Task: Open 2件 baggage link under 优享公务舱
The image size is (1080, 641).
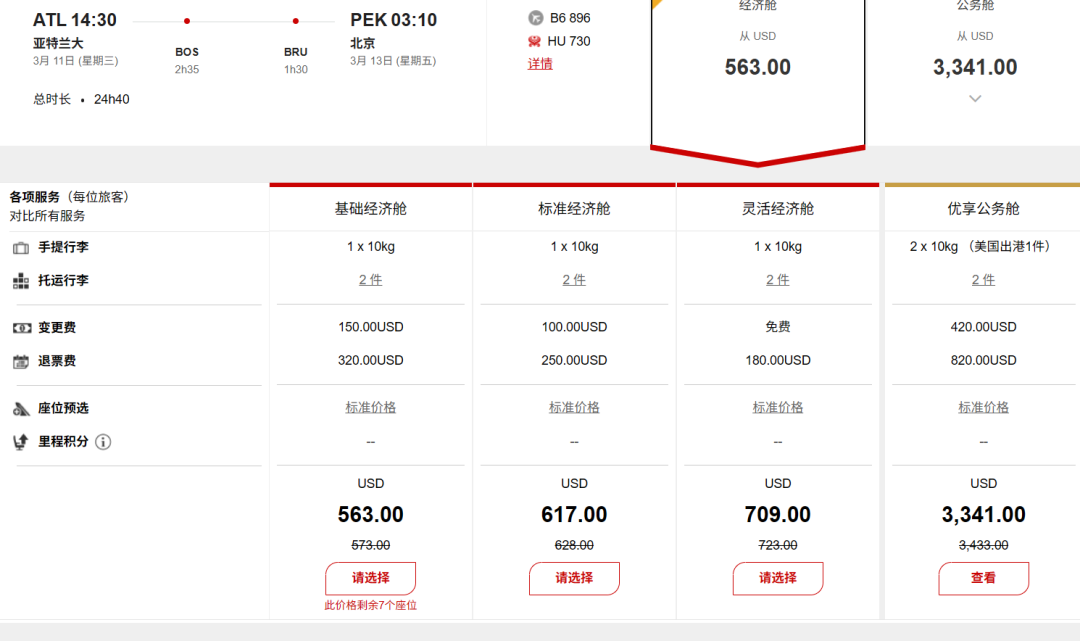Action: tap(983, 281)
